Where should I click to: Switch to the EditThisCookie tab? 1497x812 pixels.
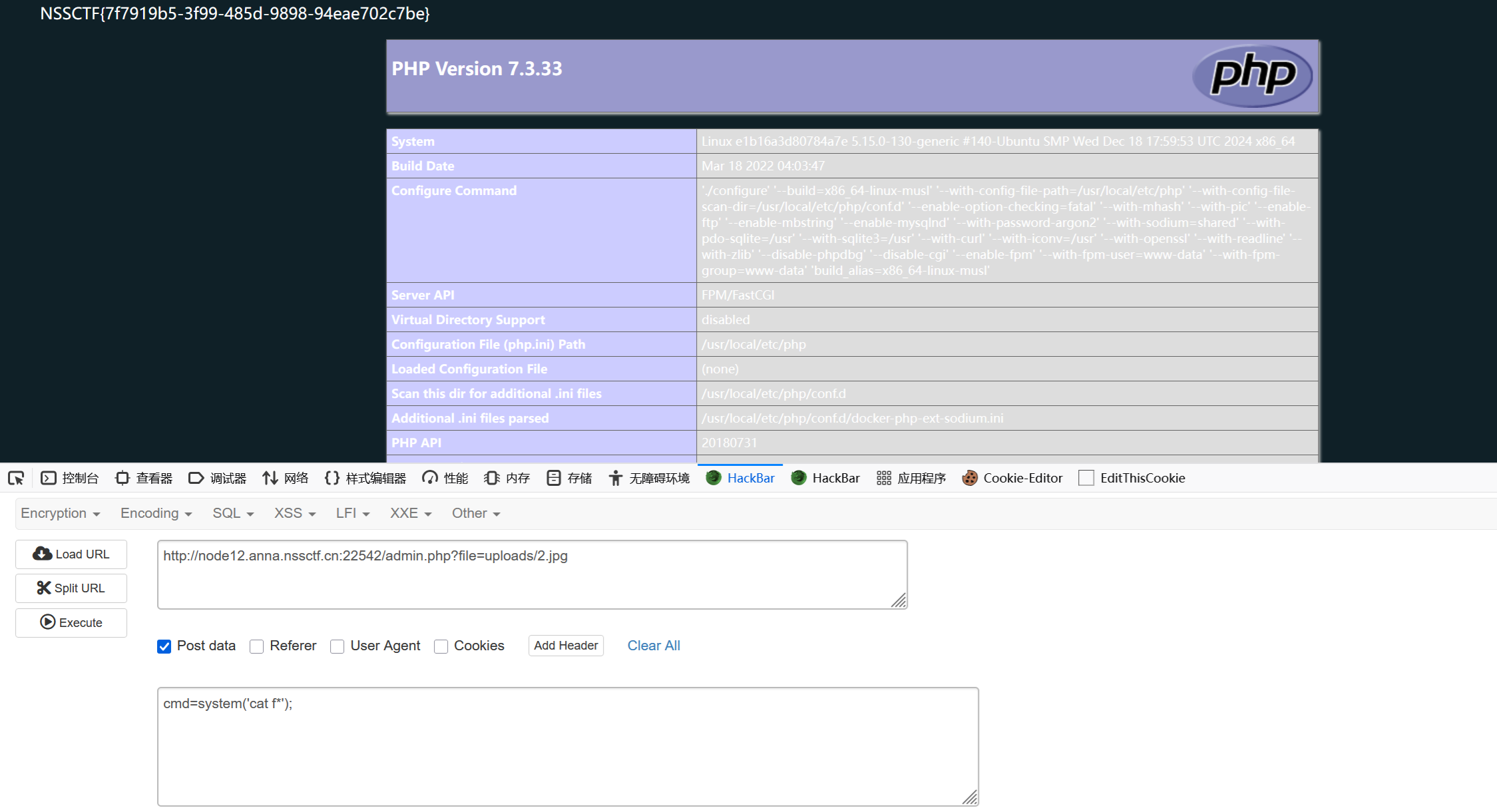[1132, 478]
